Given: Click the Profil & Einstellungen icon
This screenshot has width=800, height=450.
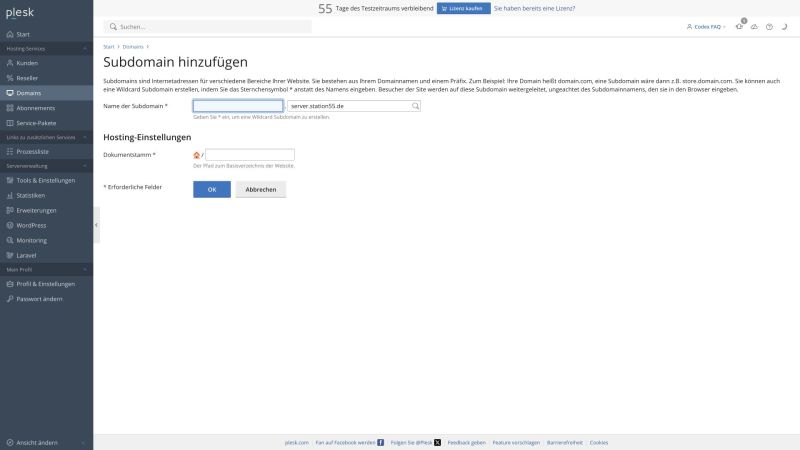Looking at the screenshot, I should pyautogui.click(x=10, y=284).
